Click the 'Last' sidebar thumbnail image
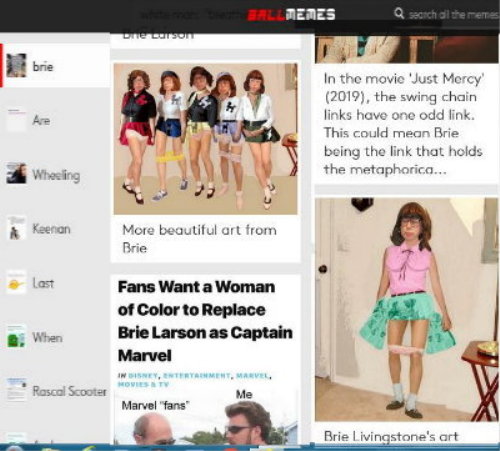The image size is (500, 451). click(x=16, y=283)
